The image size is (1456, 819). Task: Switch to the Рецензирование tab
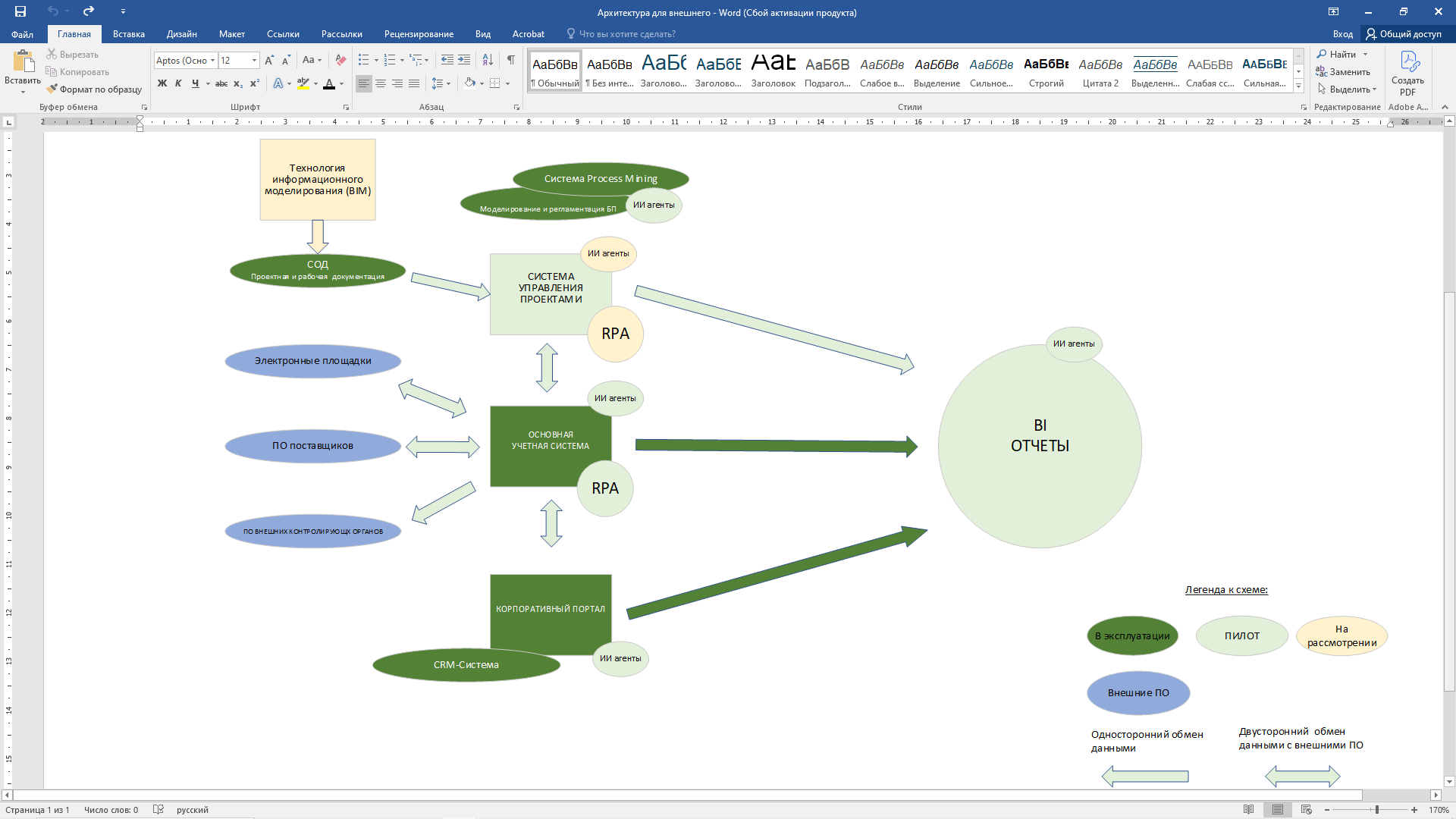coord(419,34)
